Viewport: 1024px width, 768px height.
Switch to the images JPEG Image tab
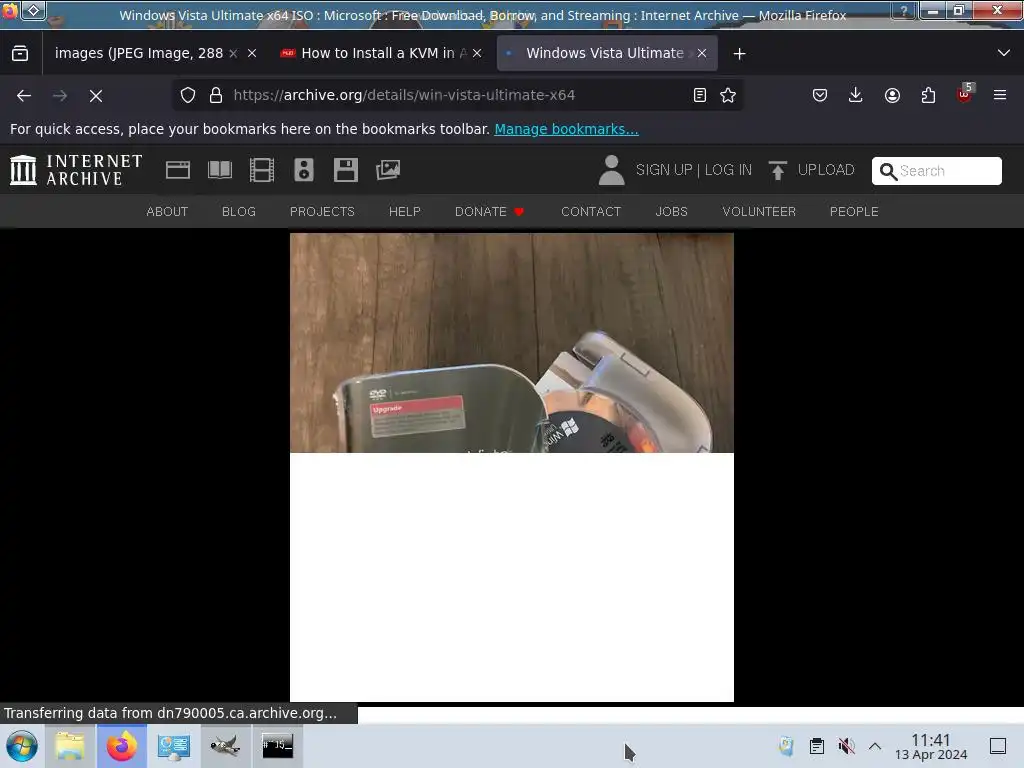140,54
